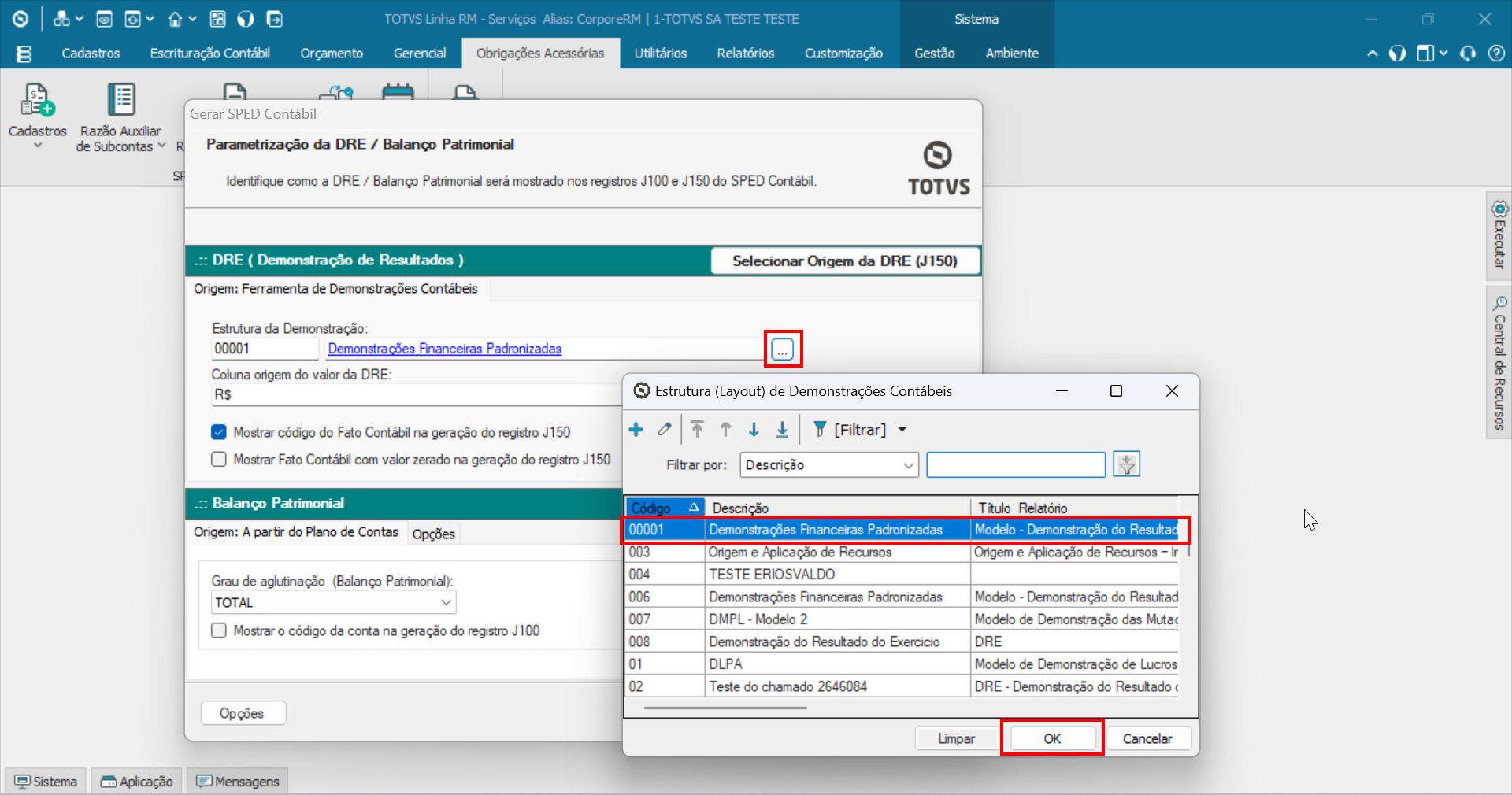Check Mostrar o código da conta no J100
Image resolution: width=1512 pixels, height=795 pixels.
pos(219,630)
